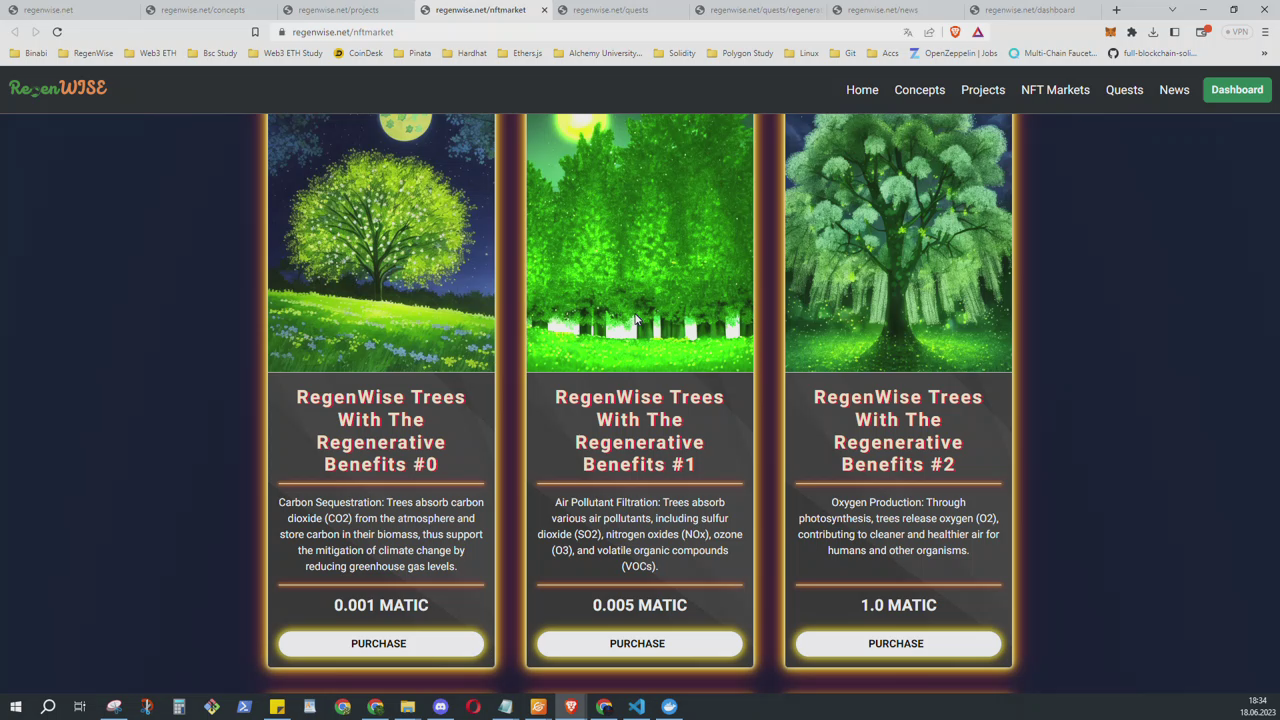Open Discord from the taskbar
Screen dimensions: 1280x720
tap(440, 707)
